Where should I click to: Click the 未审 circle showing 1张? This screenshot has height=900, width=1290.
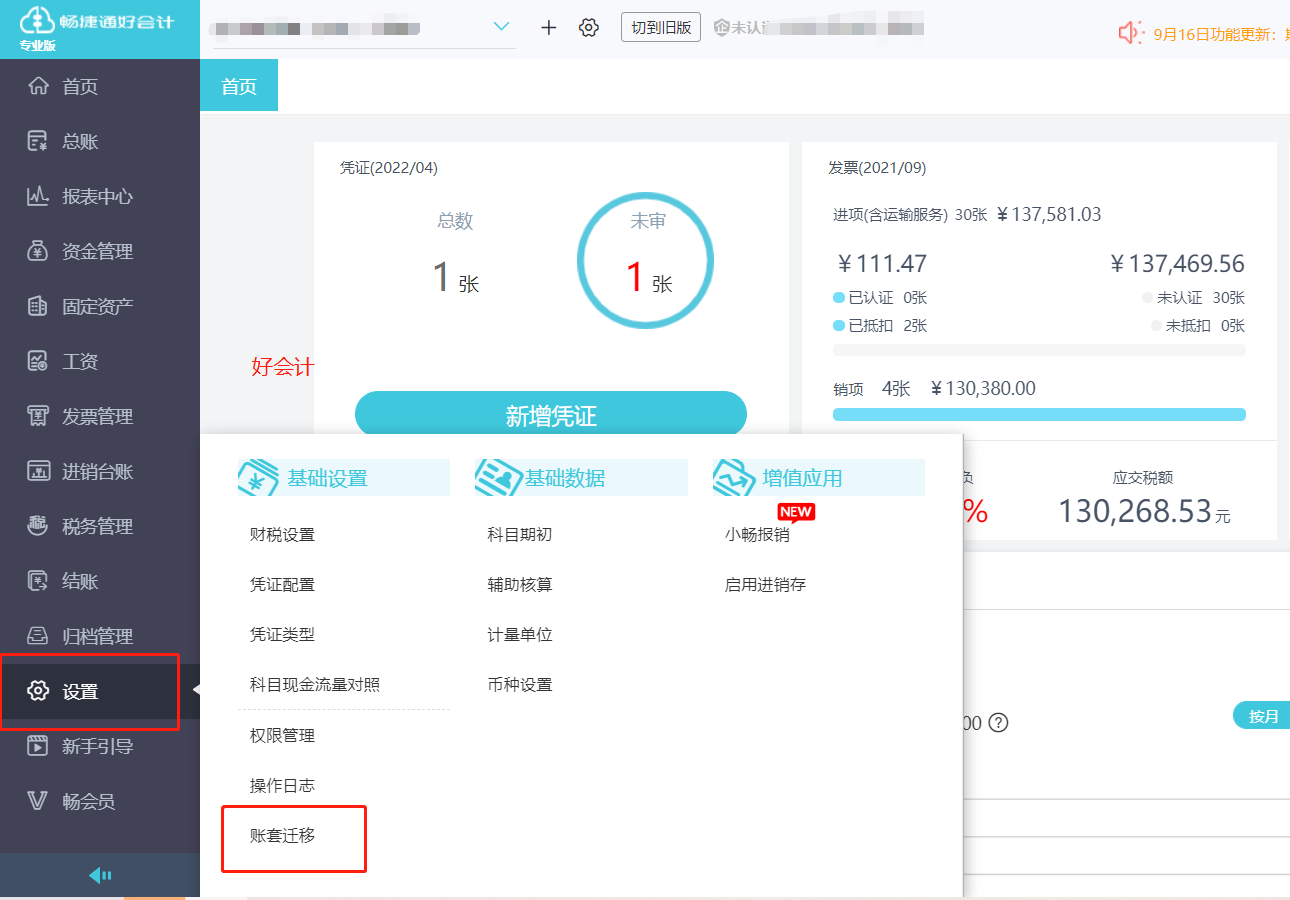coord(645,260)
